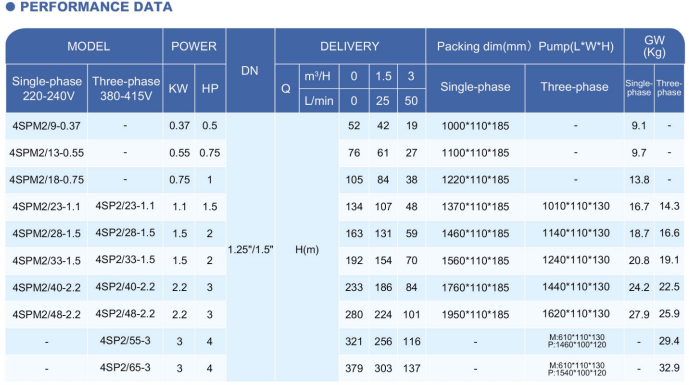Viewport: 689px width, 385px height.
Task: Select model 4SPM2/48-2.2
Action: (x=47, y=315)
